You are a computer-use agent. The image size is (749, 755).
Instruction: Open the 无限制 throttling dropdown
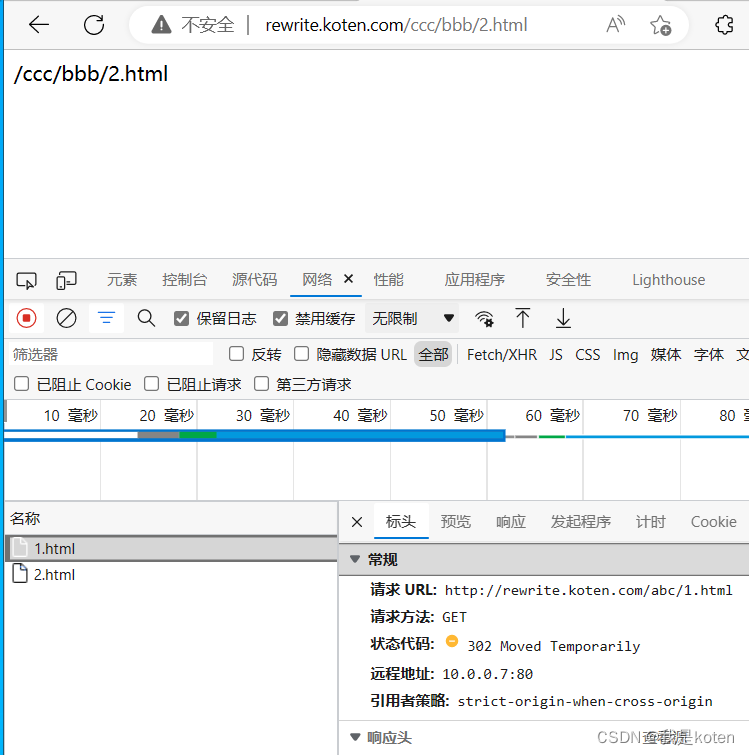click(x=412, y=318)
